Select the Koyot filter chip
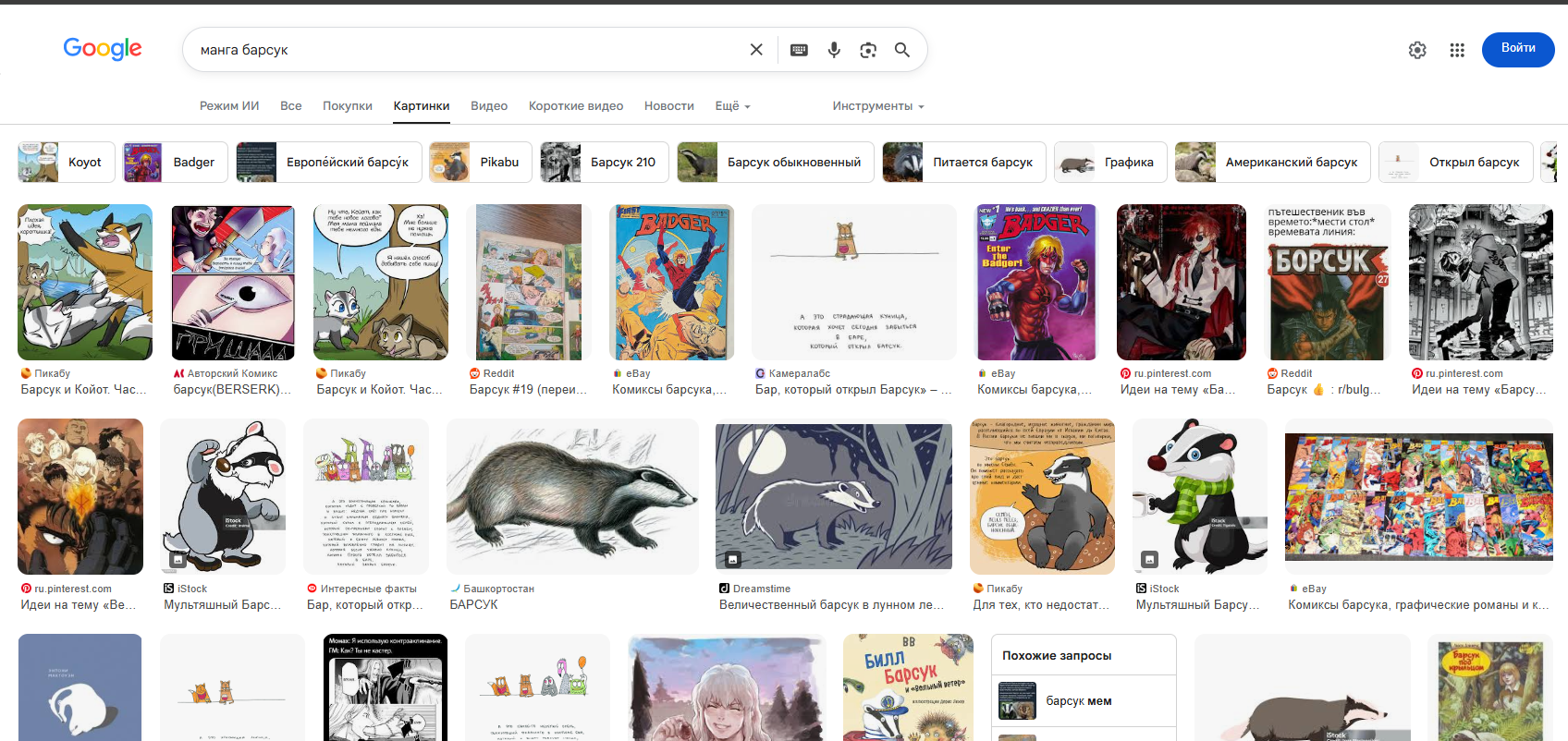The image size is (1568, 741). [x=67, y=163]
